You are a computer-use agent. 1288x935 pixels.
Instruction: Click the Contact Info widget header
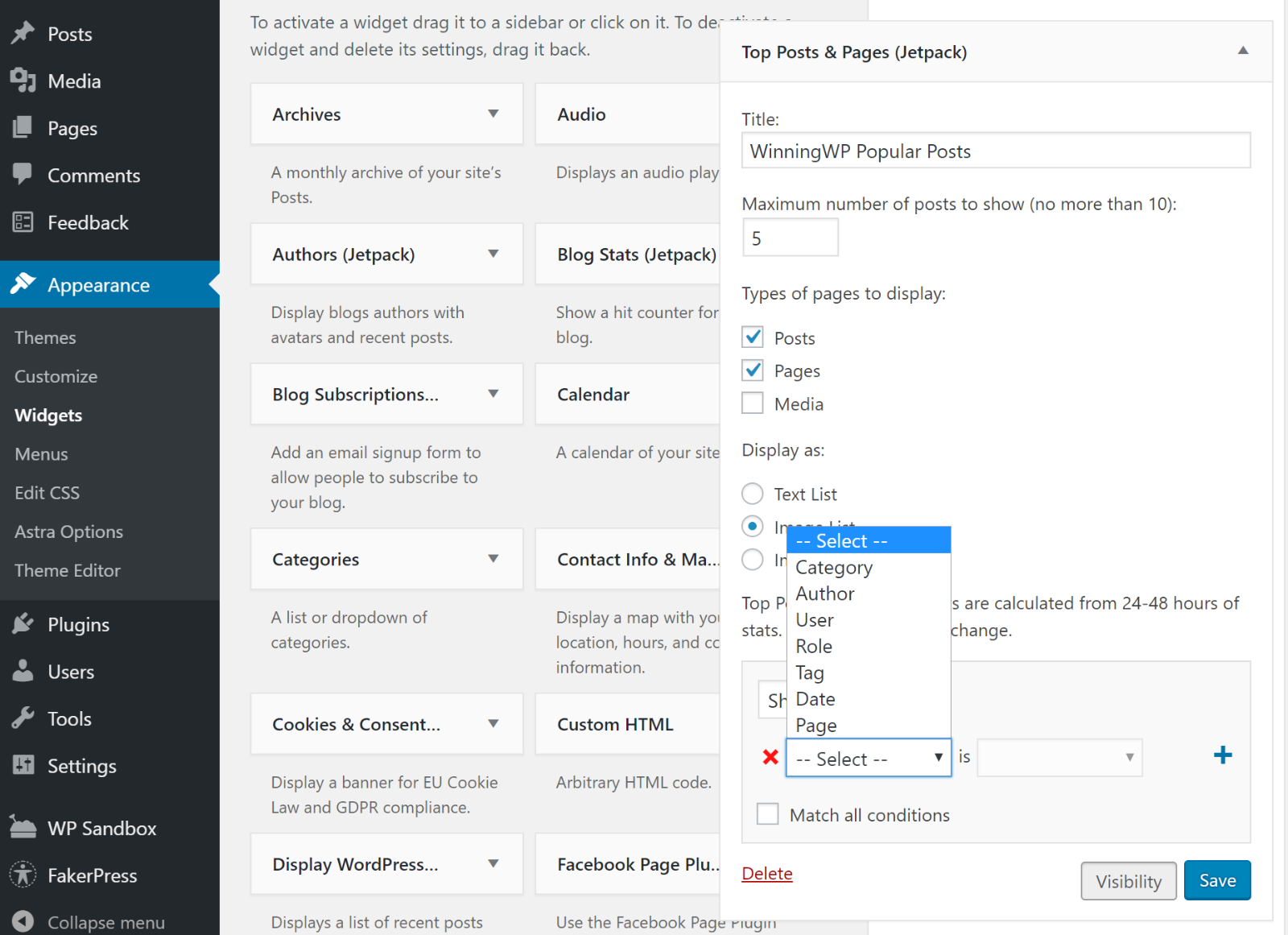click(x=627, y=558)
